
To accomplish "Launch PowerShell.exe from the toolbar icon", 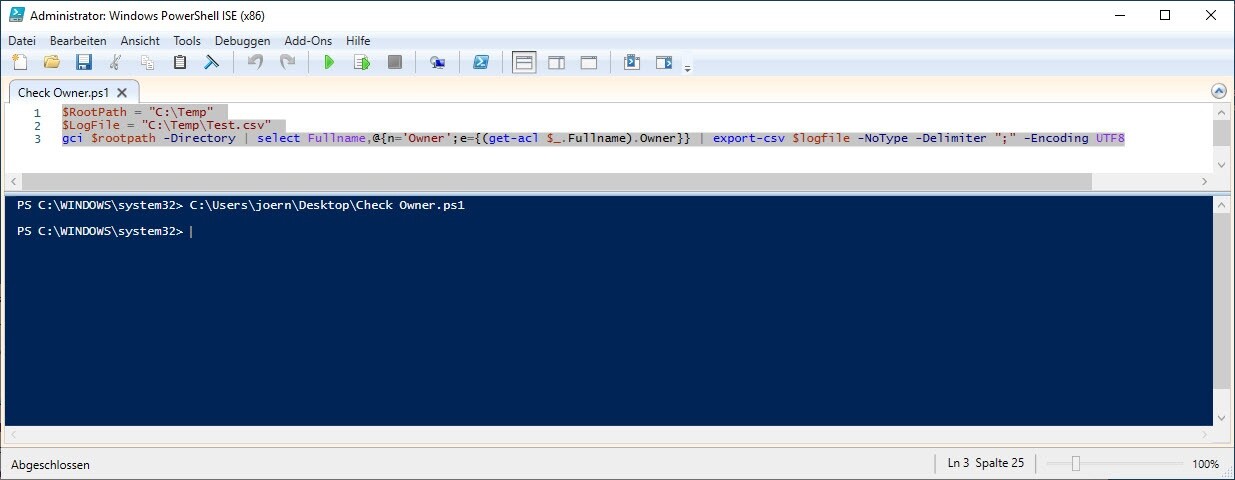I will pyautogui.click(x=481, y=63).
